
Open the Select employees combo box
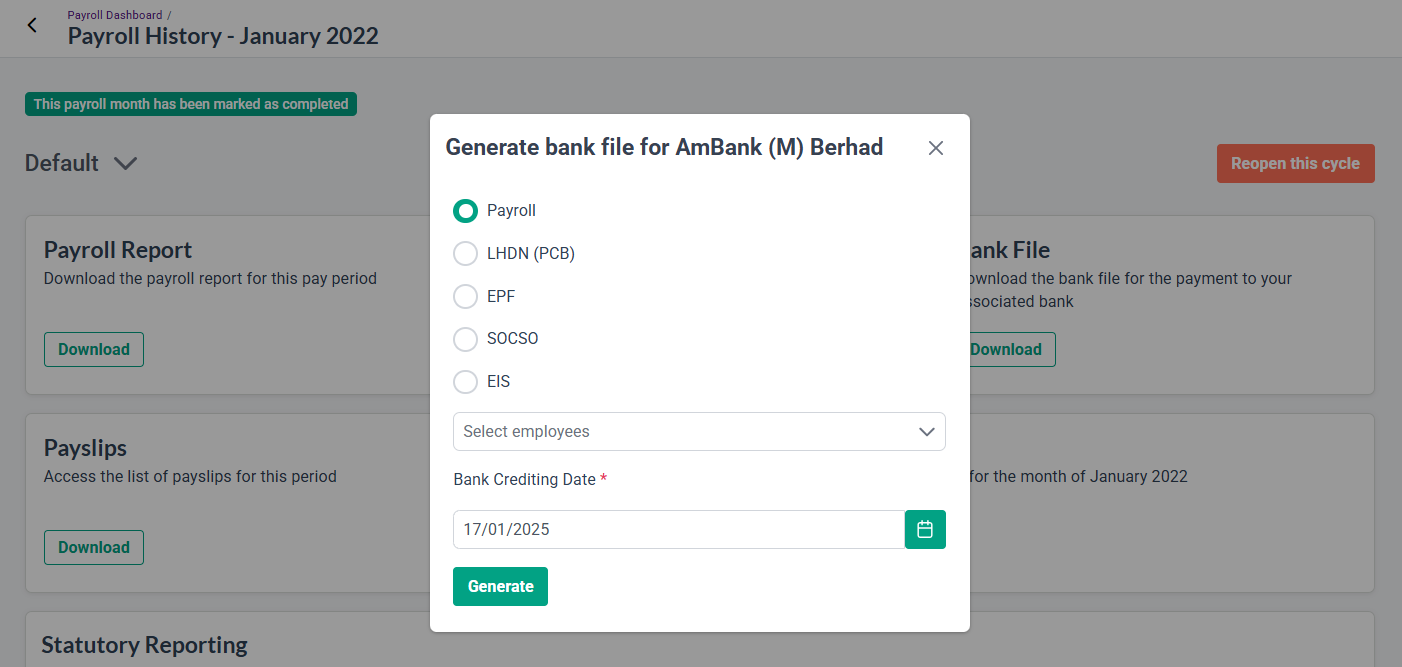pos(699,431)
